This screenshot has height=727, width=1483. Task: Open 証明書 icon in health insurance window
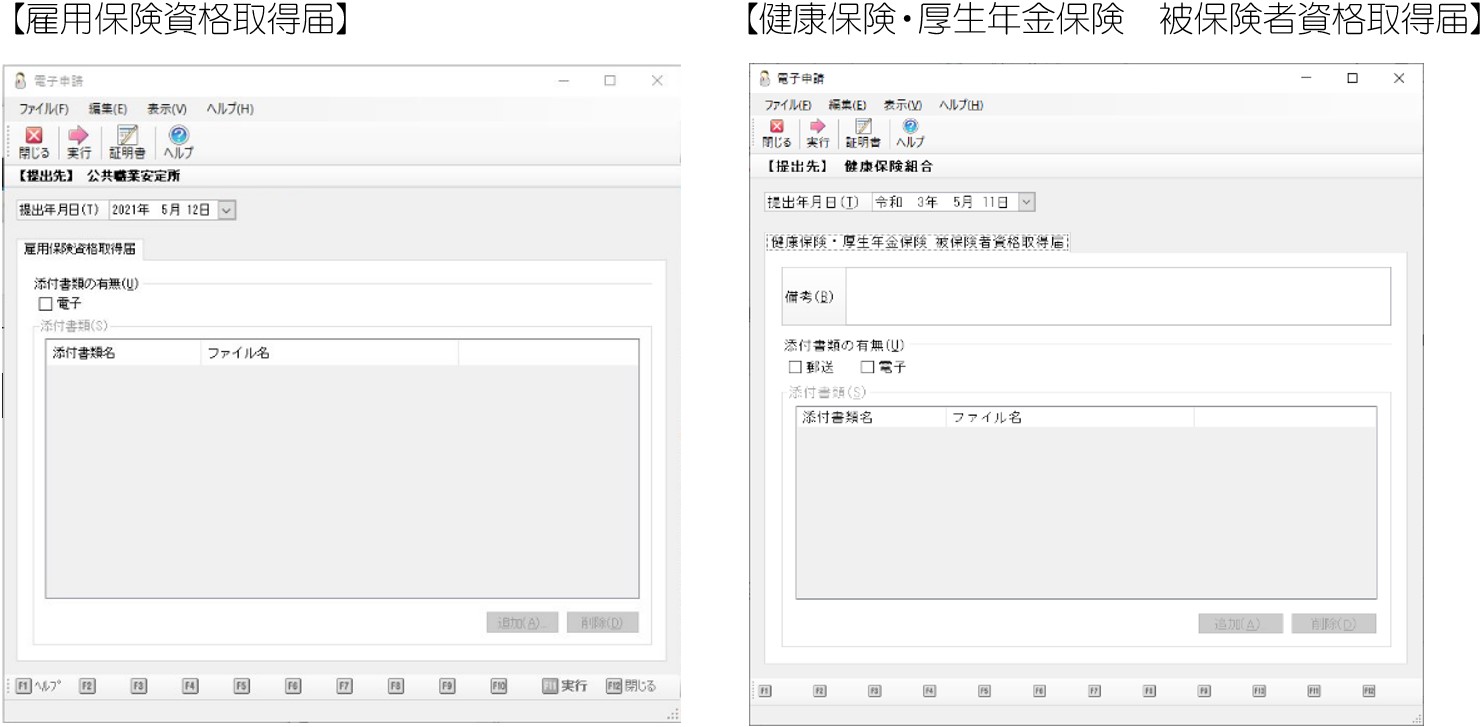click(863, 126)
